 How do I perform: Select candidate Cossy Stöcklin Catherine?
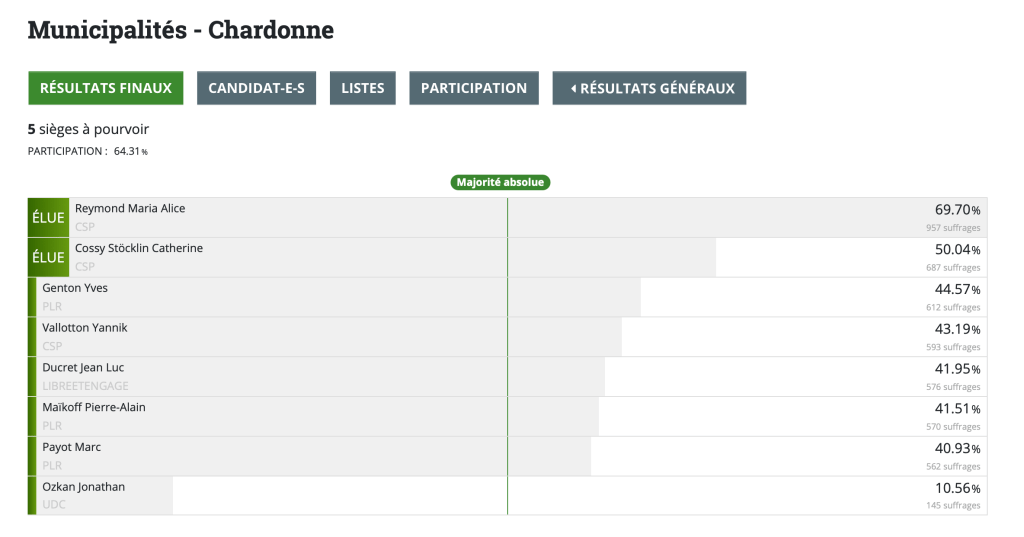[x=139, y=248]
